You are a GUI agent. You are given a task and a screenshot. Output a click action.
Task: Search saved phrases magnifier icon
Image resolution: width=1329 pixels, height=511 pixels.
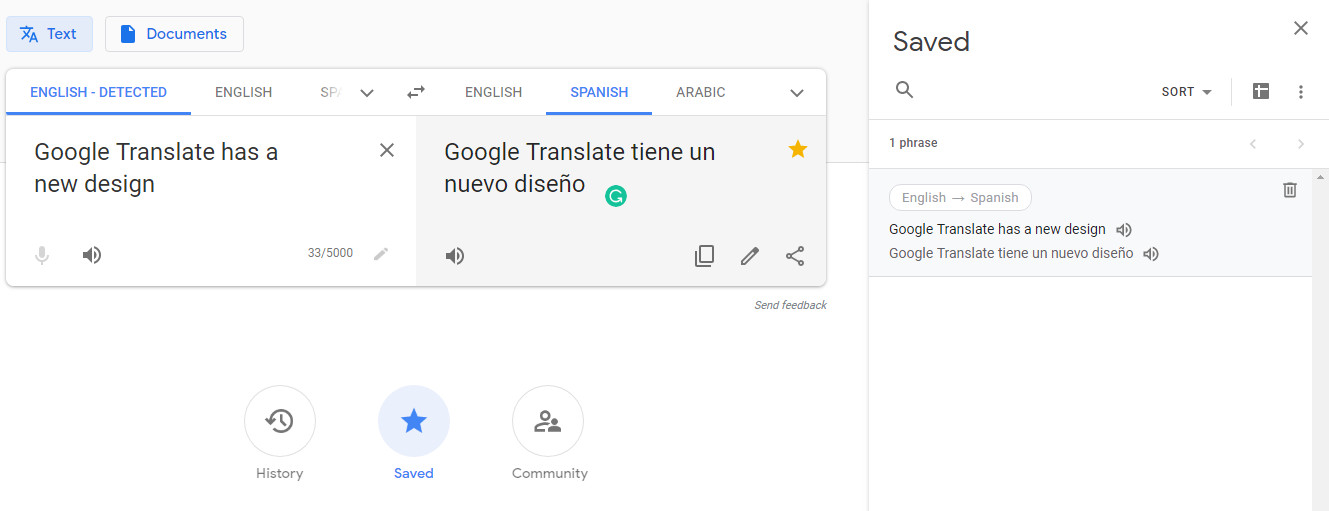pyautogui.click(x=905, y=91)
